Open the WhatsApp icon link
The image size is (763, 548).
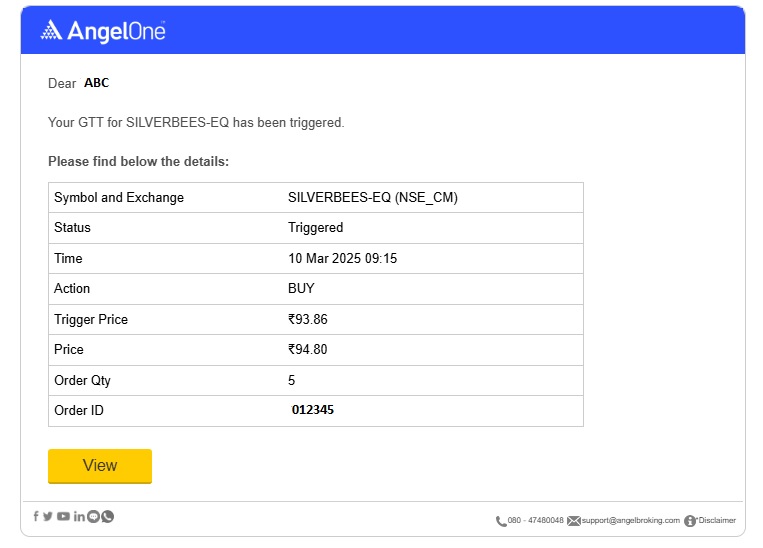(x=108, y=517)
